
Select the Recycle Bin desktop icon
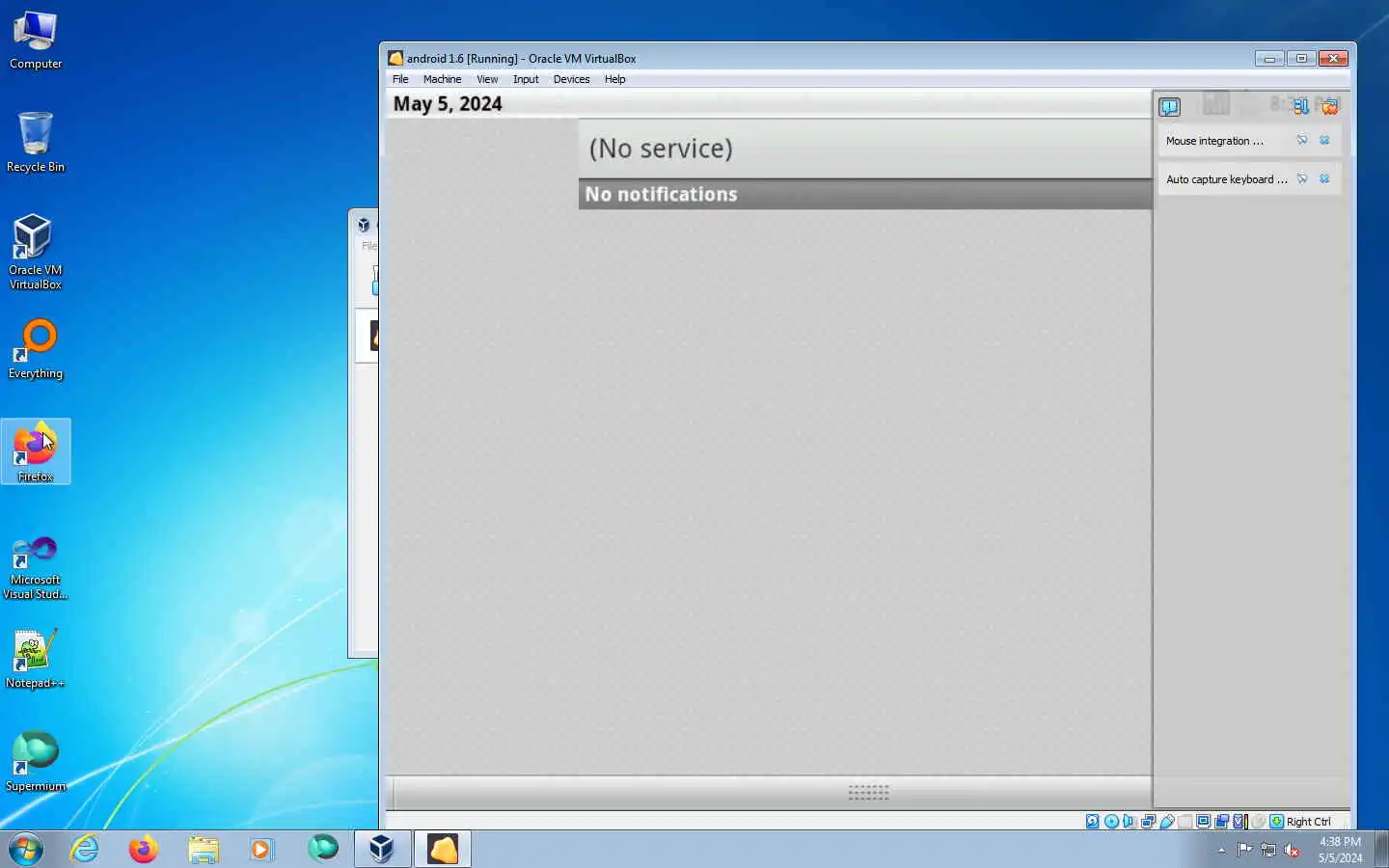click(x=36, y=142)
